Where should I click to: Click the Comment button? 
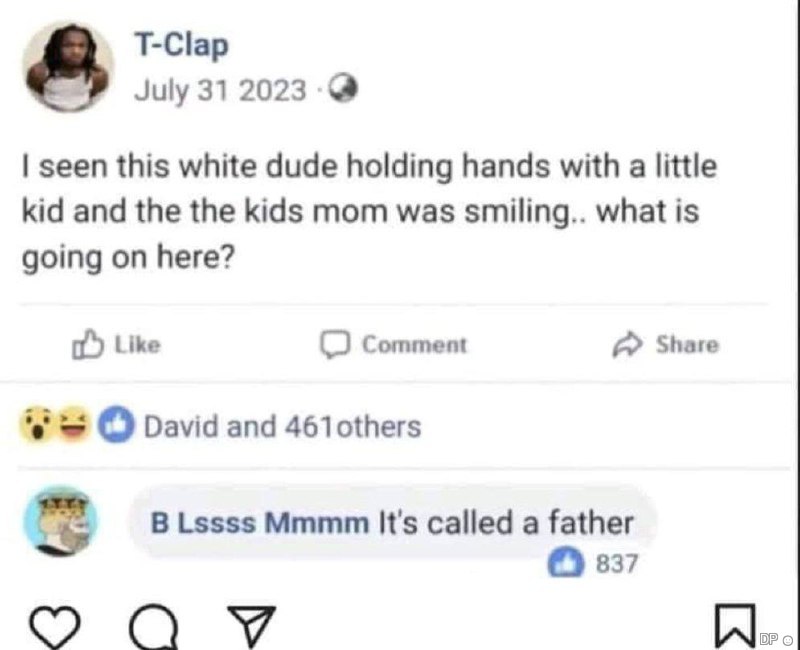coord(393,345)
